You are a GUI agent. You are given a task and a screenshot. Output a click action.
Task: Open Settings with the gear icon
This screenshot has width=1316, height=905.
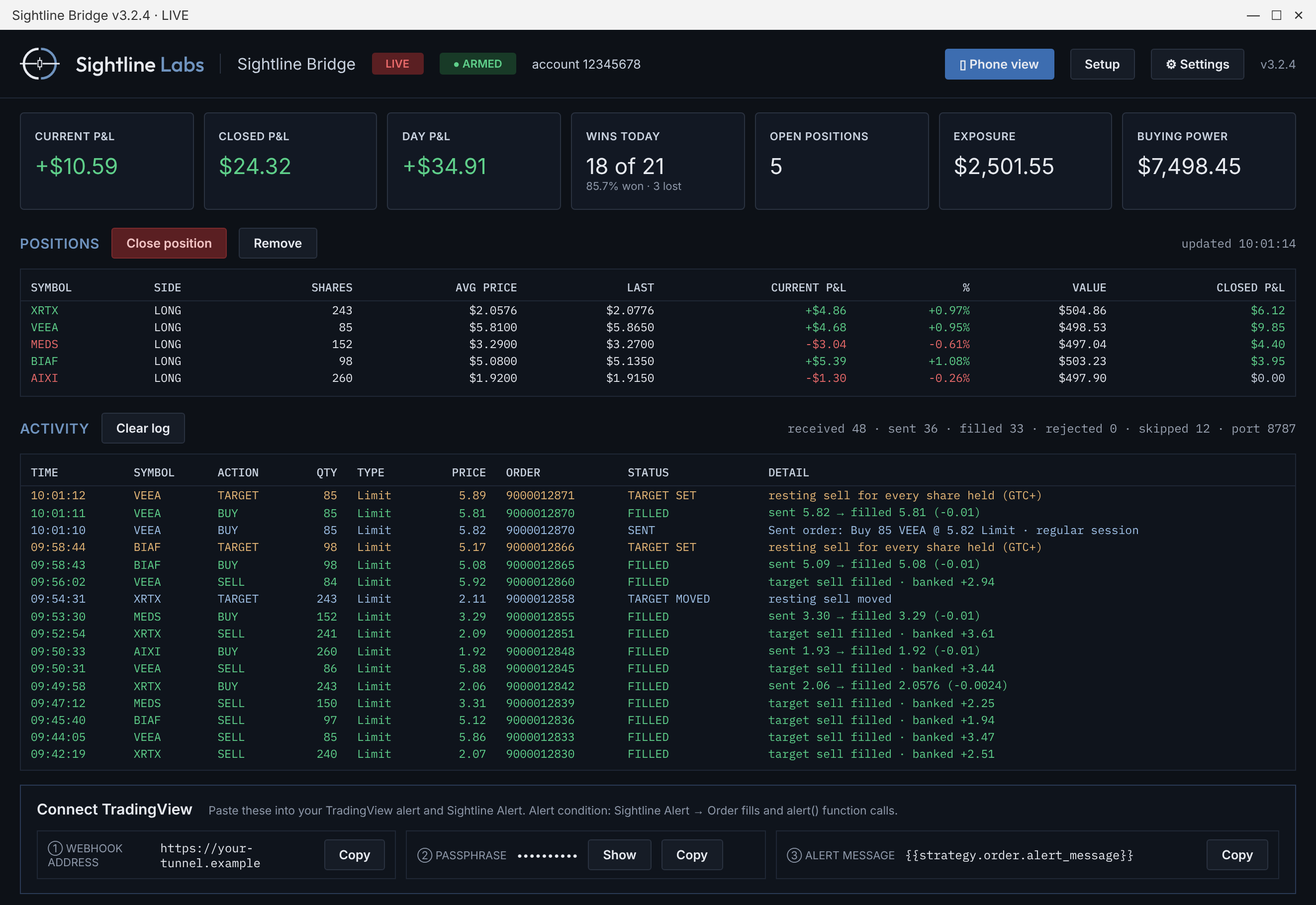point(1197,64)
